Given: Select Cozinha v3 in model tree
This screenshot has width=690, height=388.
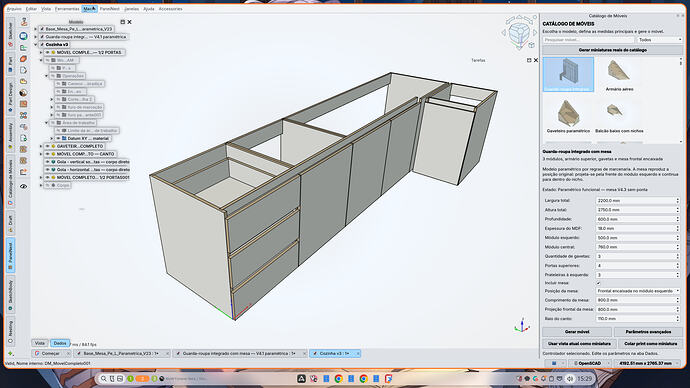Looking at the screenshot, I should [57, 45].
